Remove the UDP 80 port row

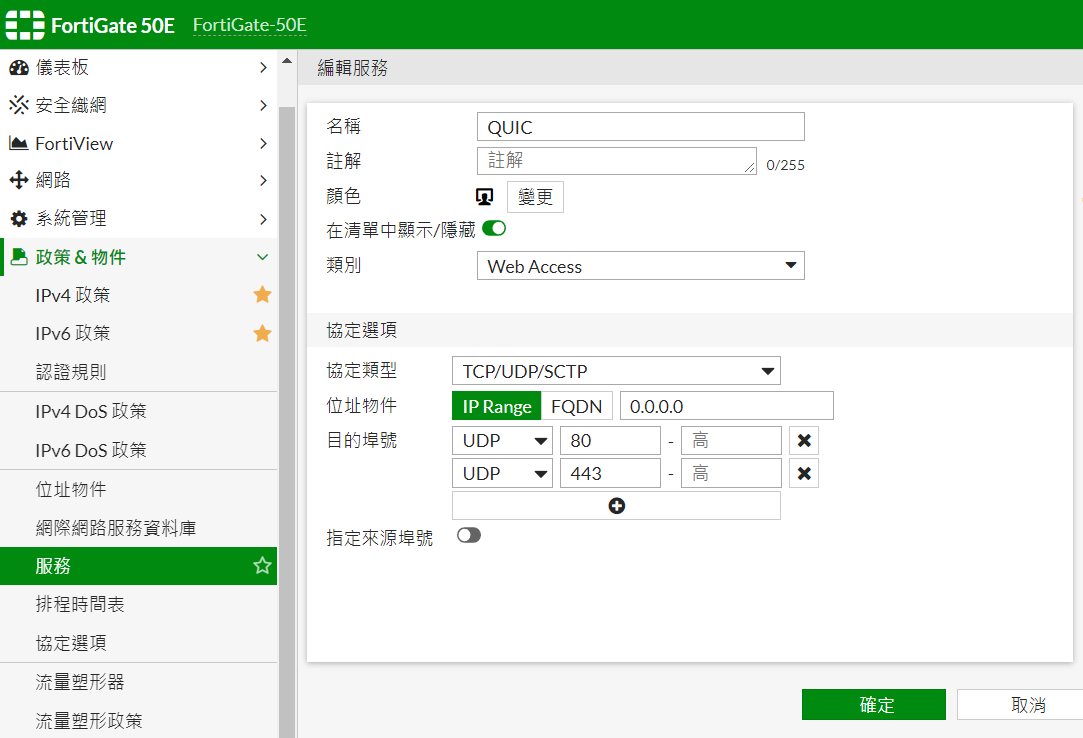click(803, 441)
